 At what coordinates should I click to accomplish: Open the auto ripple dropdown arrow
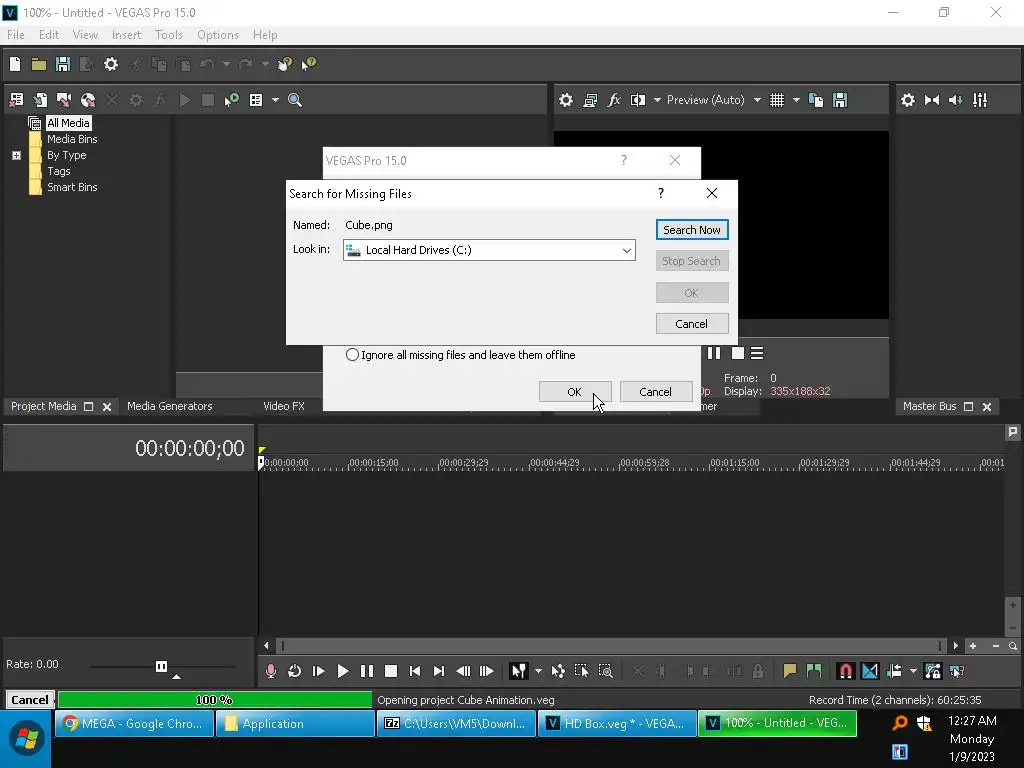[913, 671]
